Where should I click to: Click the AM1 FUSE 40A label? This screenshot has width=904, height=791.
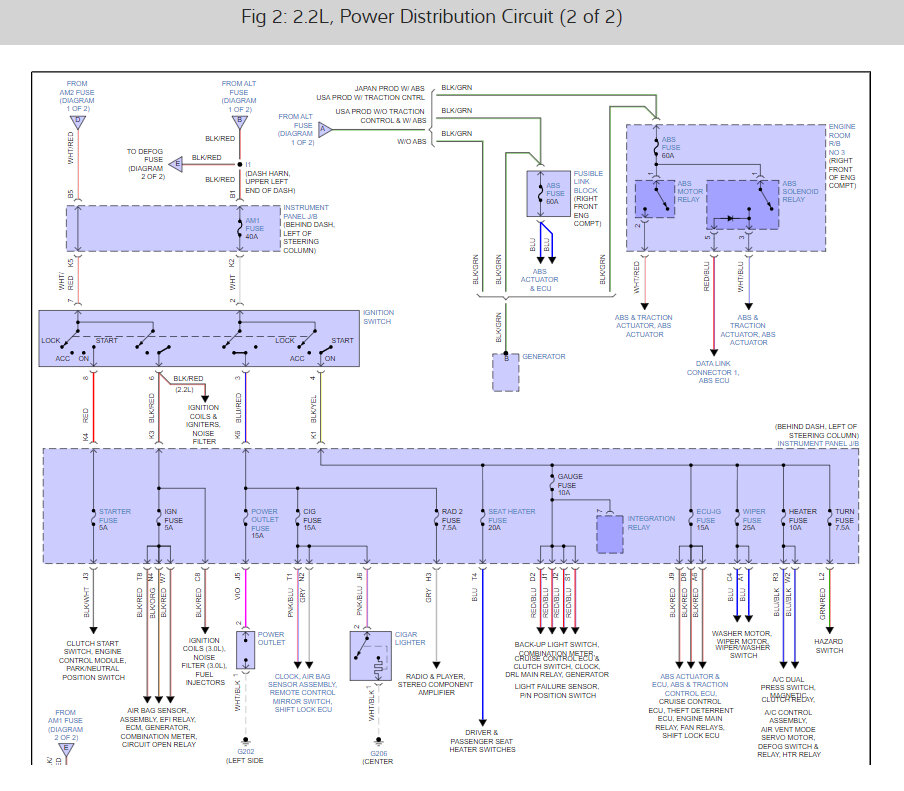[x=254, y=228]
